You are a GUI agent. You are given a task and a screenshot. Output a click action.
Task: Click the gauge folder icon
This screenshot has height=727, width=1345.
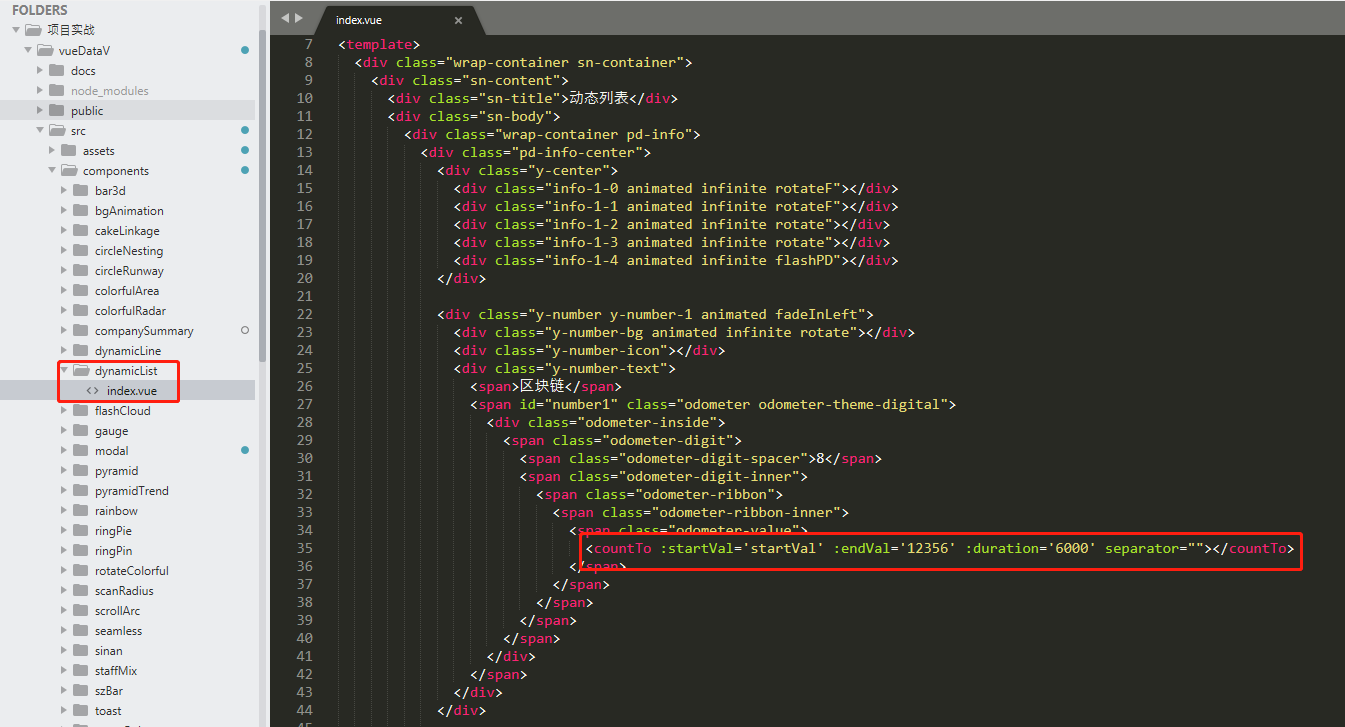click(80, 430)
